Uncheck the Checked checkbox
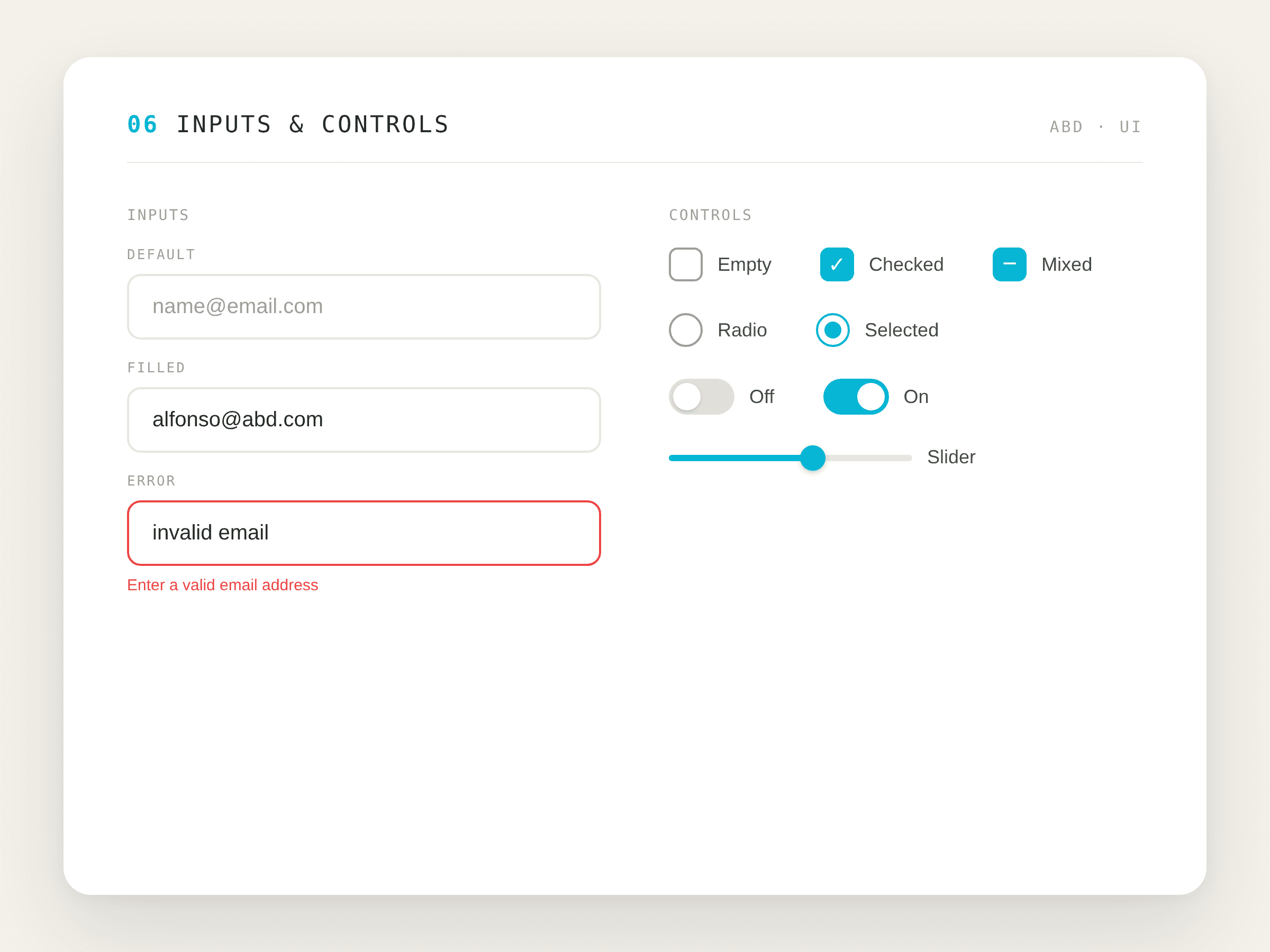The height and width of the screenshot is (952, 1270). tap(837, 264)
